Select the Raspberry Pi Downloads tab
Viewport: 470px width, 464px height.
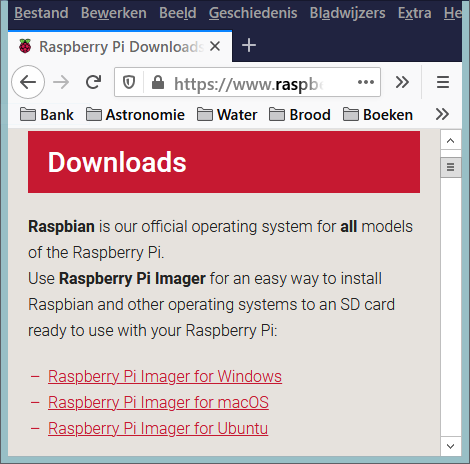[x=120, y=47]
